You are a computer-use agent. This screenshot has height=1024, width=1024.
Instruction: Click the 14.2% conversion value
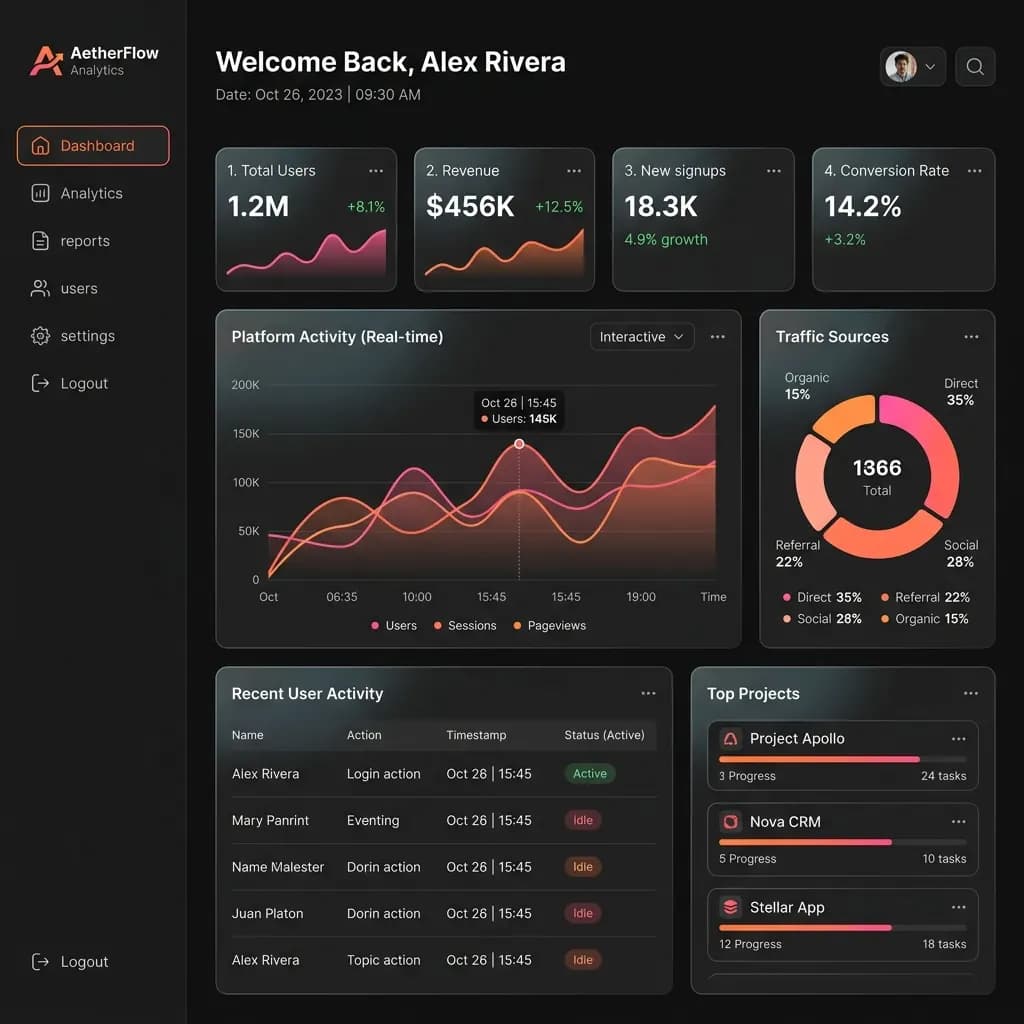click(863, 206)
